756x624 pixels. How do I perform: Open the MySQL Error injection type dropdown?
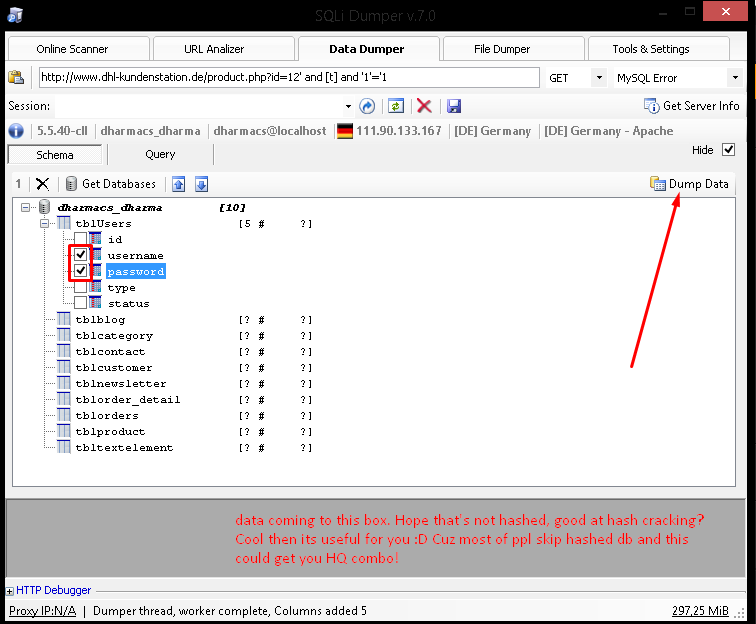[x=735, y=77]
